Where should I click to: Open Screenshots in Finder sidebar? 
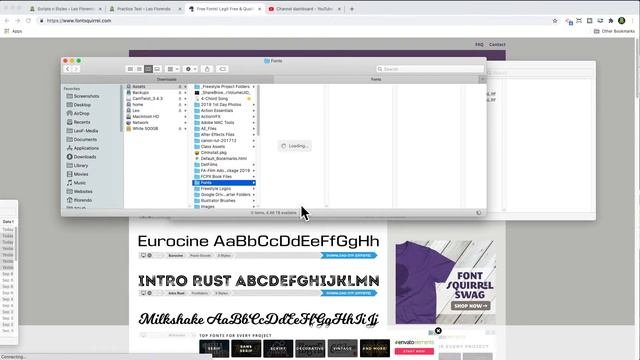click(x=83, y=96)
